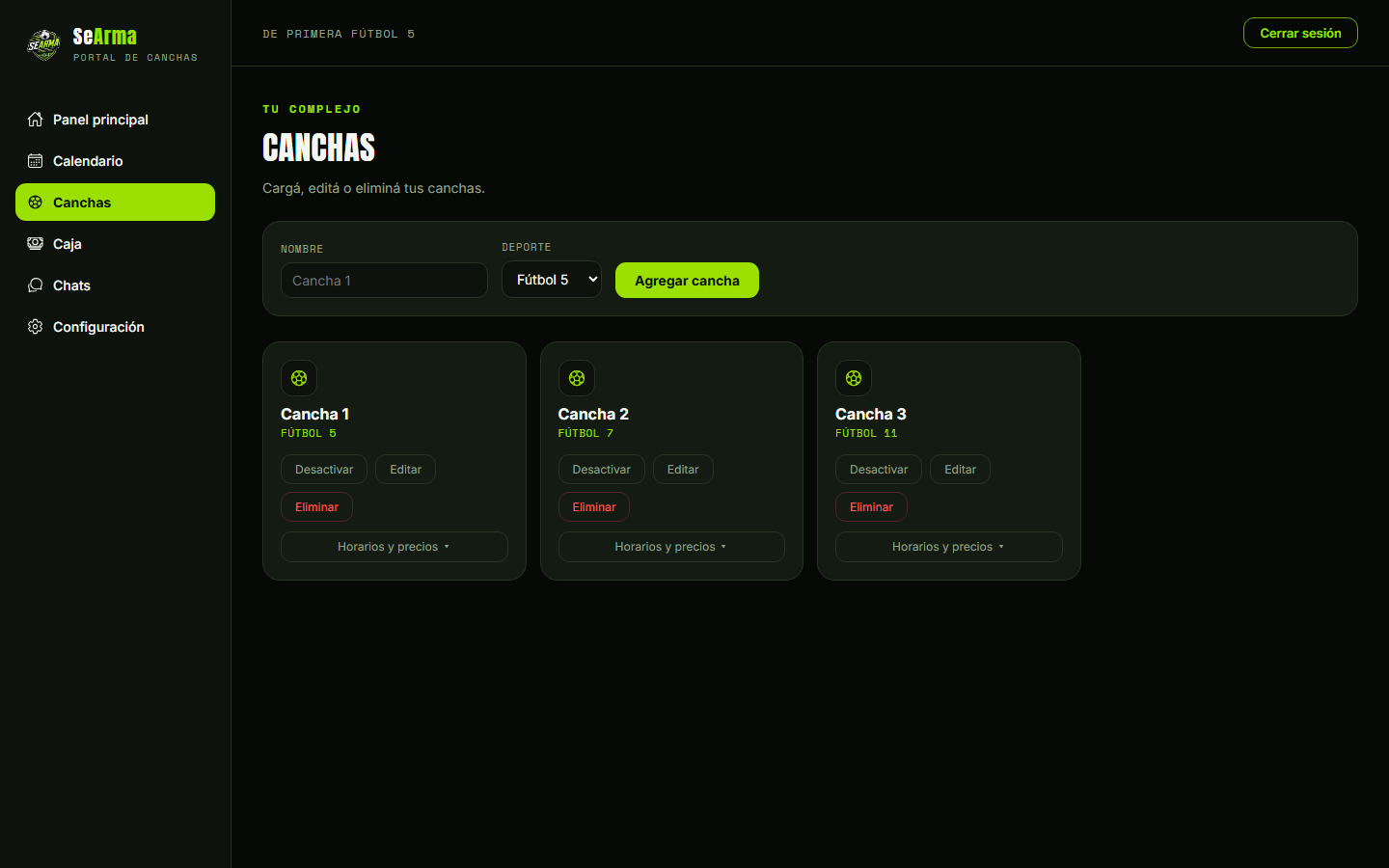Viewport: 1389px width, 868px height.
Task: Click the calendar icon in the sidebar
Action: pyautogui.click(x=36, y=161)
